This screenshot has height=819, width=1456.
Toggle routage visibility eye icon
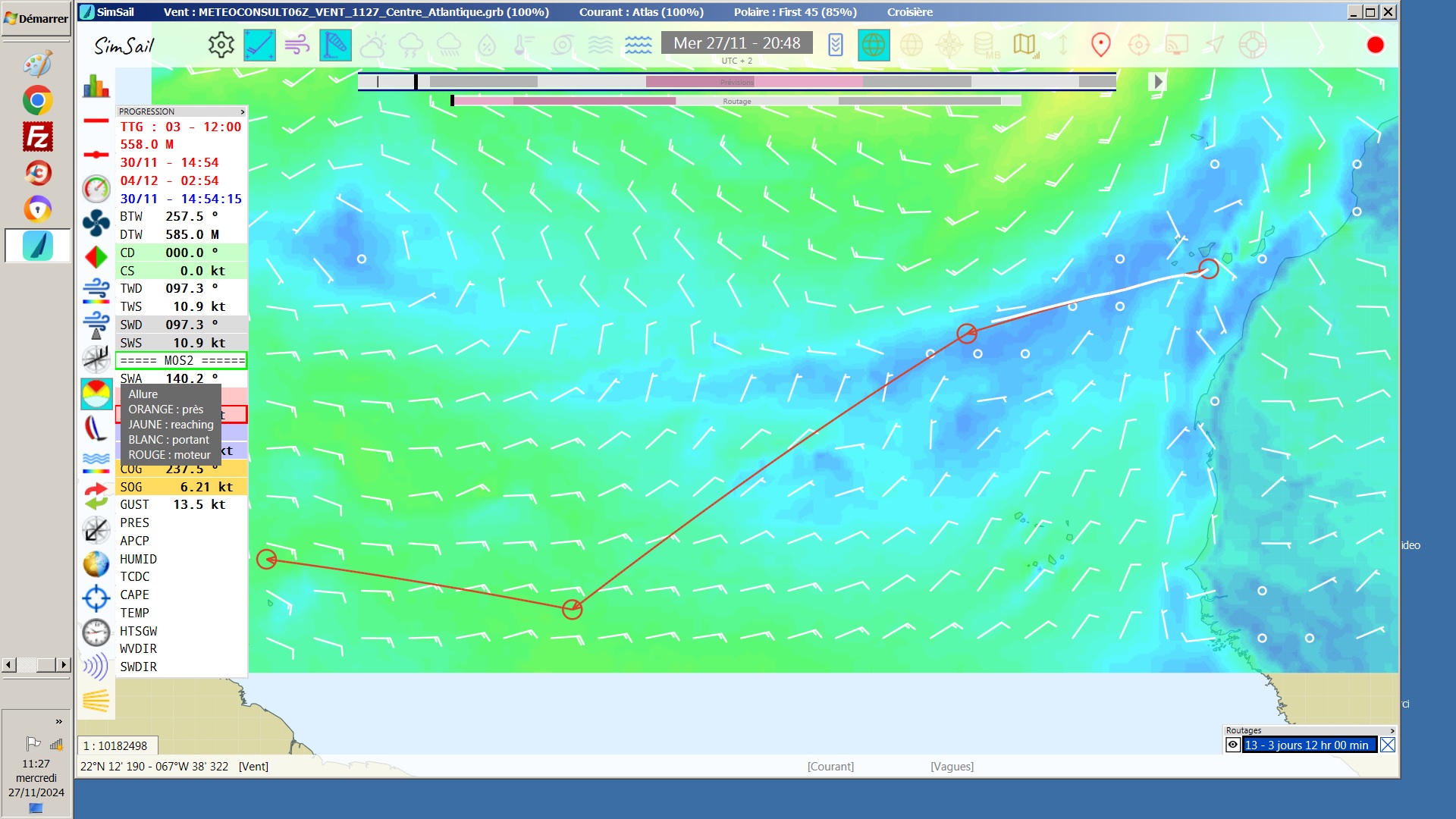click(1233, 745)
